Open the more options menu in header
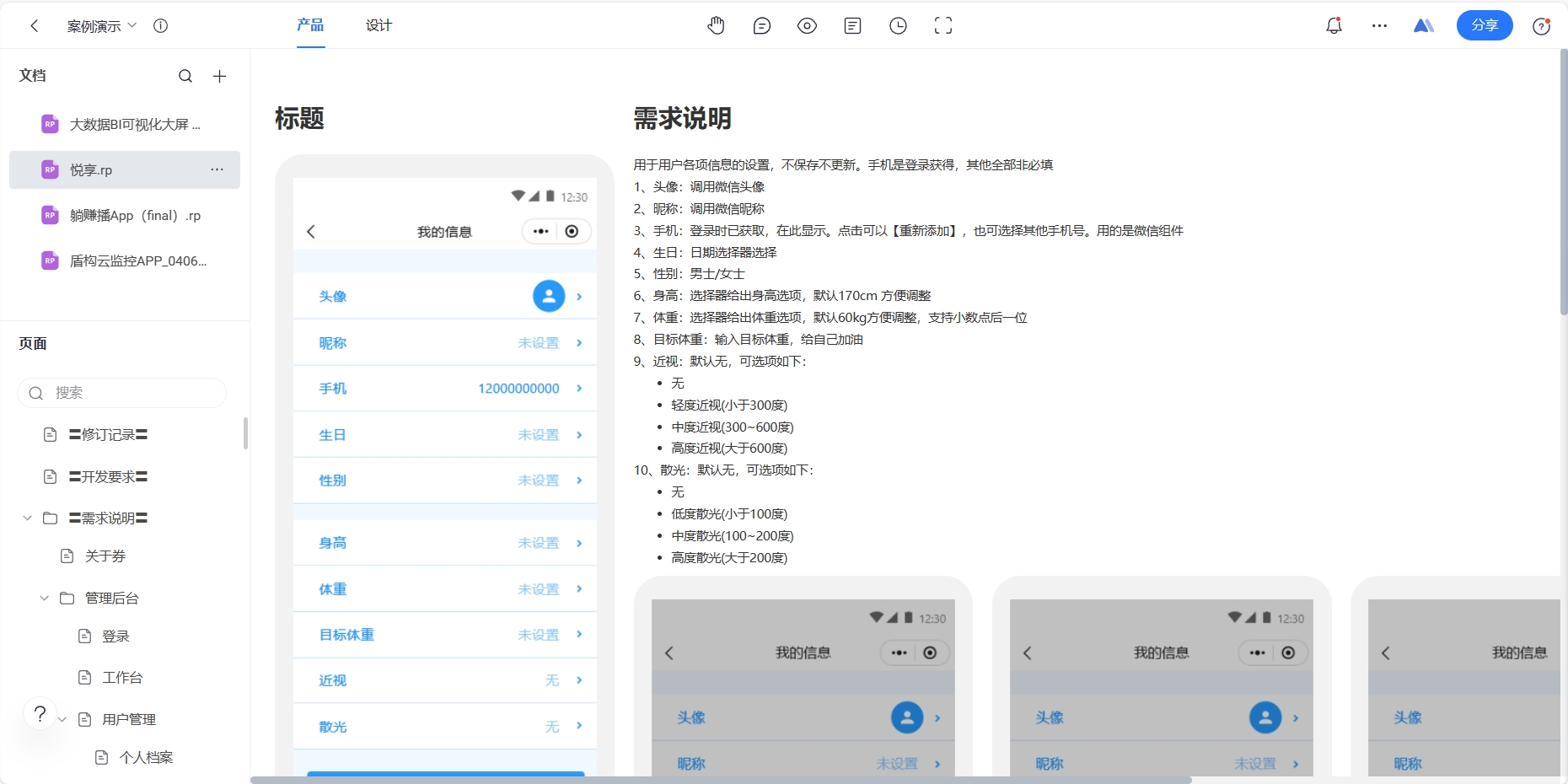1568x784 pixels. pos(1379,26)
